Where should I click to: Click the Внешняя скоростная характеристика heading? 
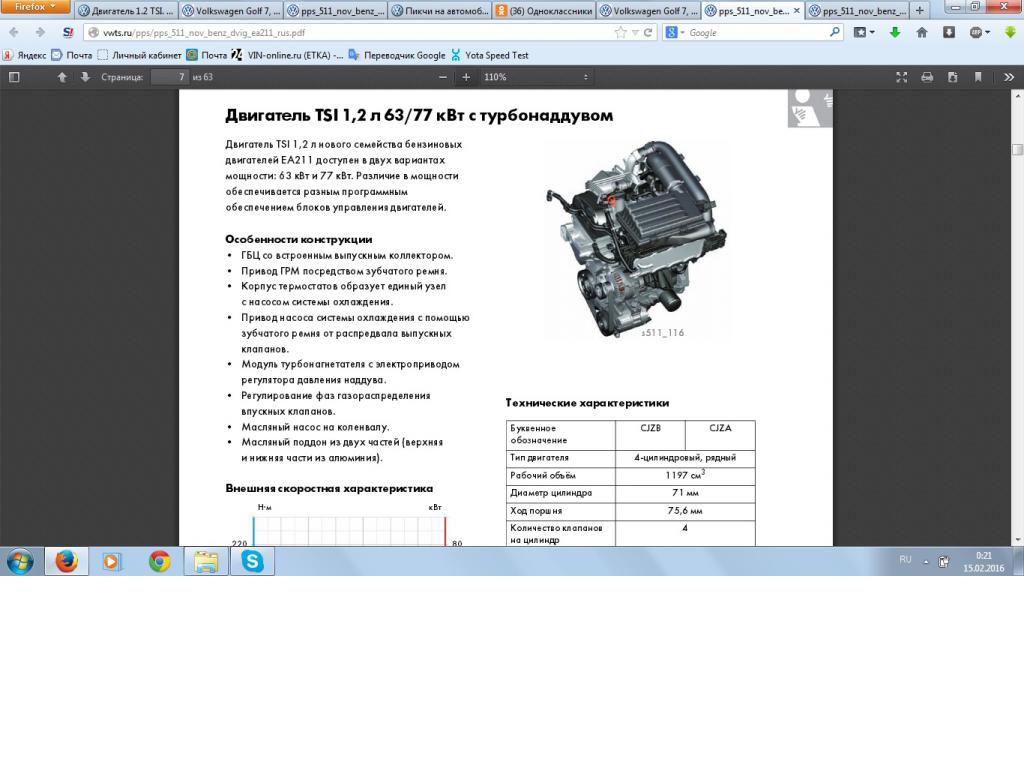[329, 488]
